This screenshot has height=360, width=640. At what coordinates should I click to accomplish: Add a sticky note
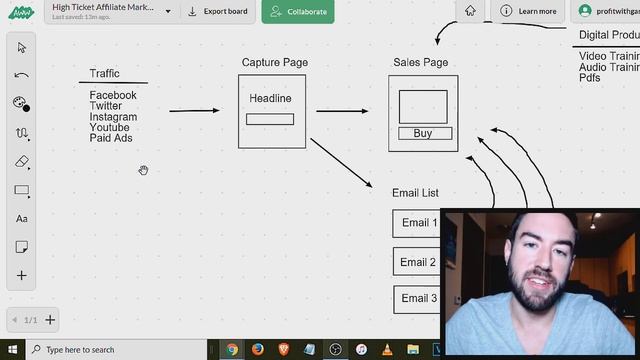[x=22, y=247]
